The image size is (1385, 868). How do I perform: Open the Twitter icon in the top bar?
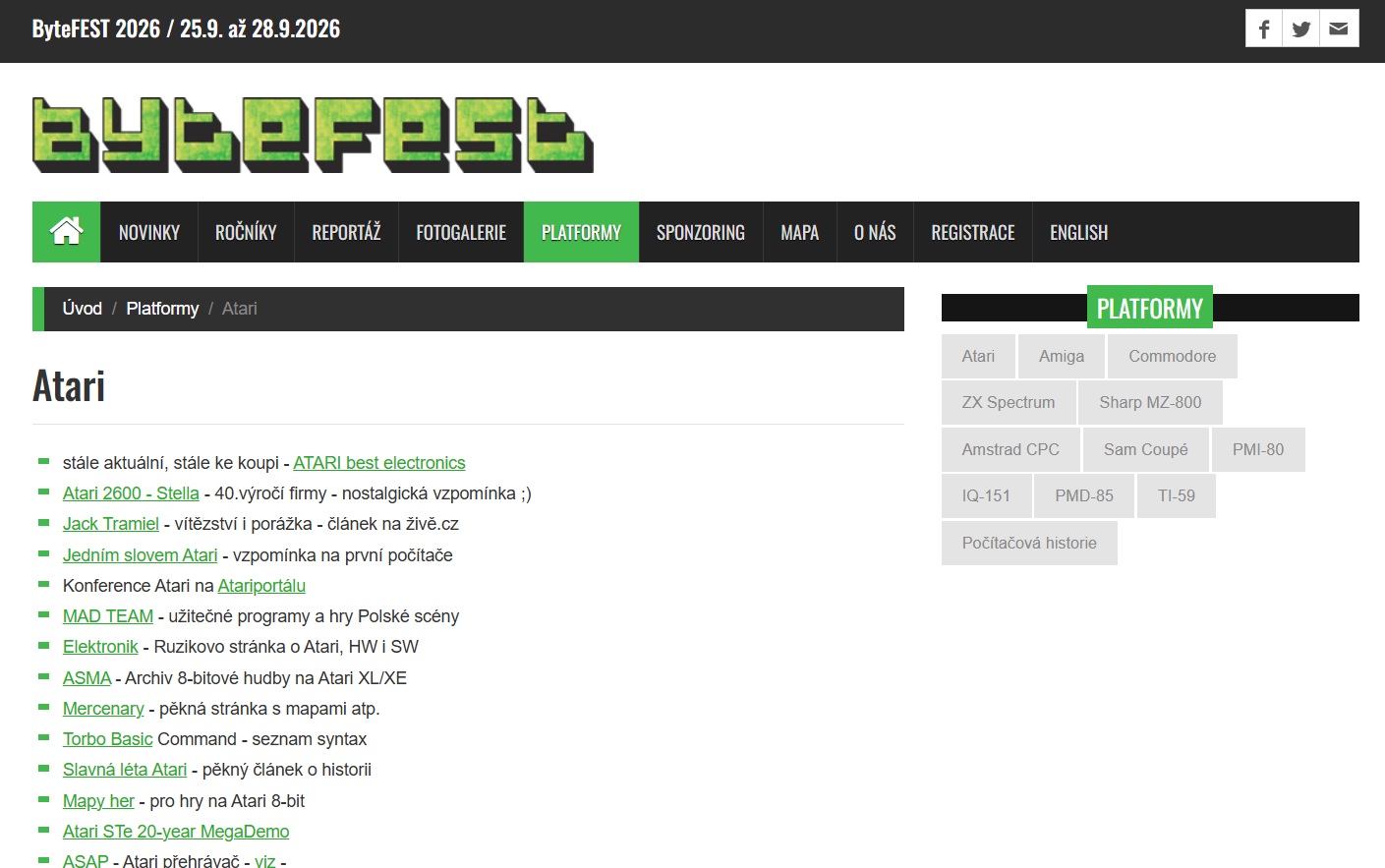pos(1301,29)
